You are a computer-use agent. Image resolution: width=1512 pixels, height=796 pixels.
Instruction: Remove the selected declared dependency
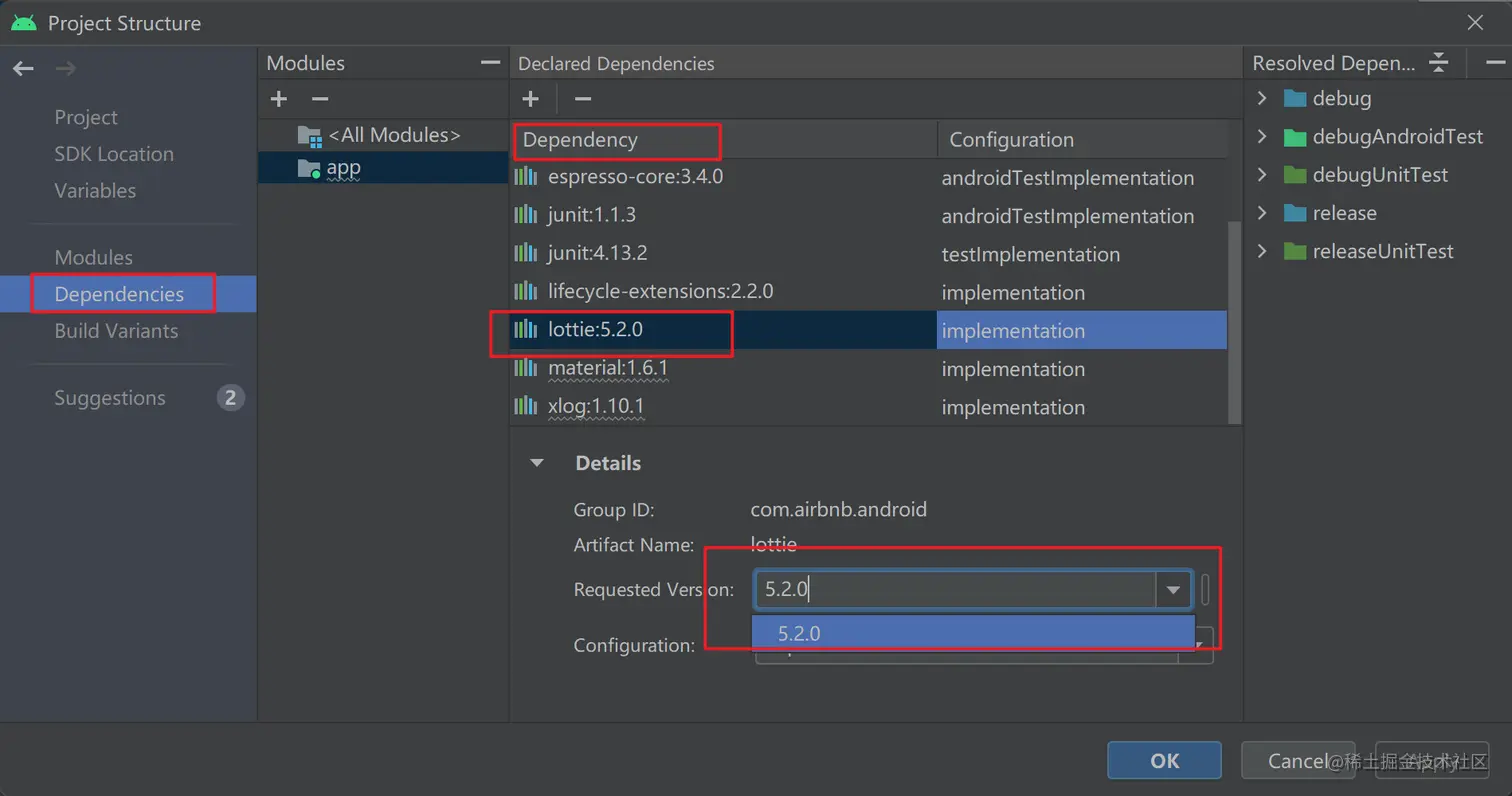[583, 99]
